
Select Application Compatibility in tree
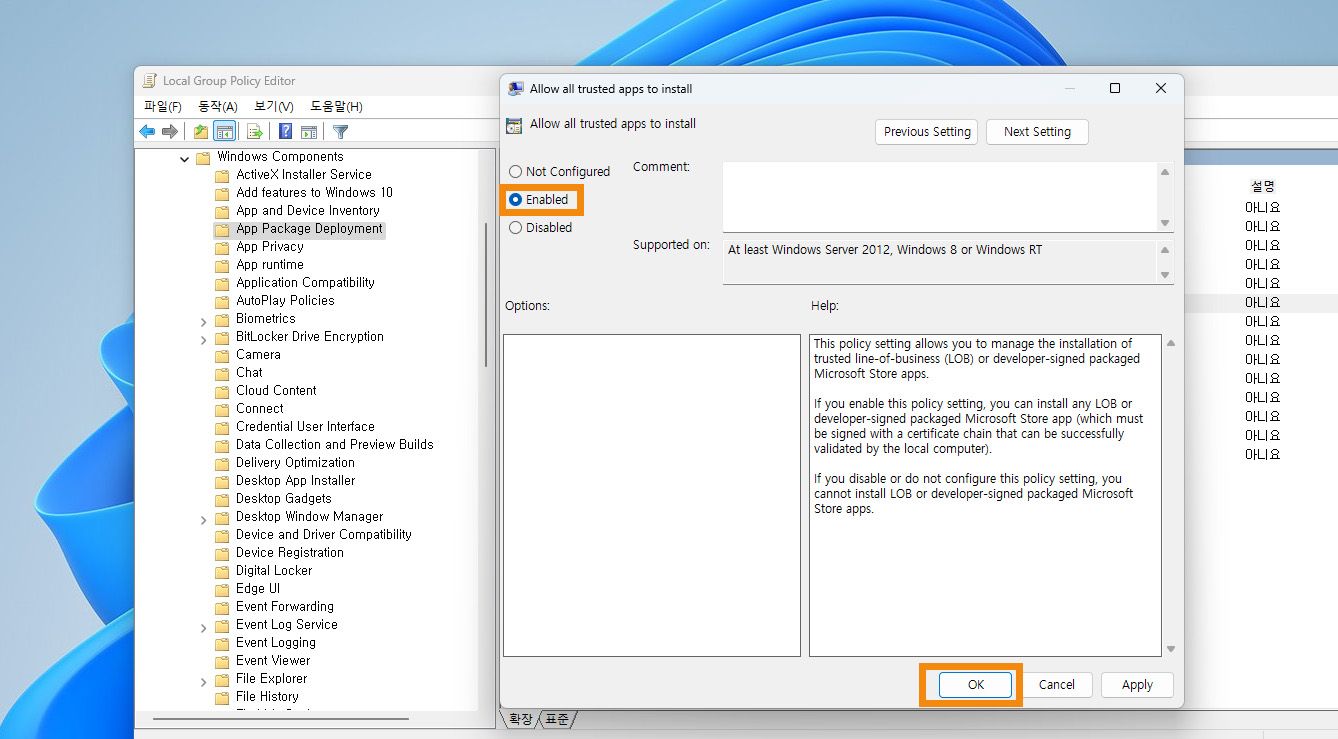[305, 283]
